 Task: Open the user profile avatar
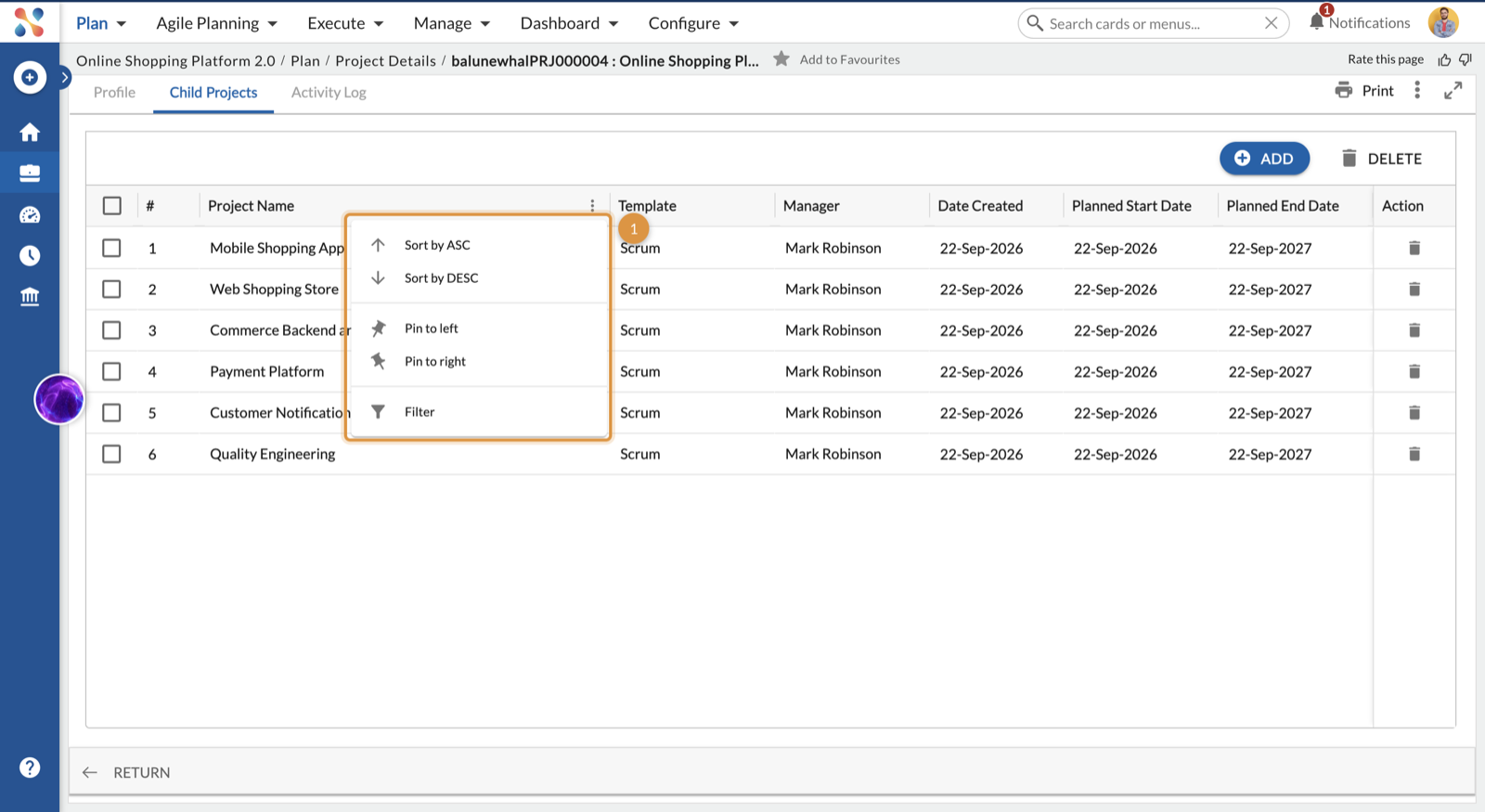pyautogui.click(x=1443, y=22)
